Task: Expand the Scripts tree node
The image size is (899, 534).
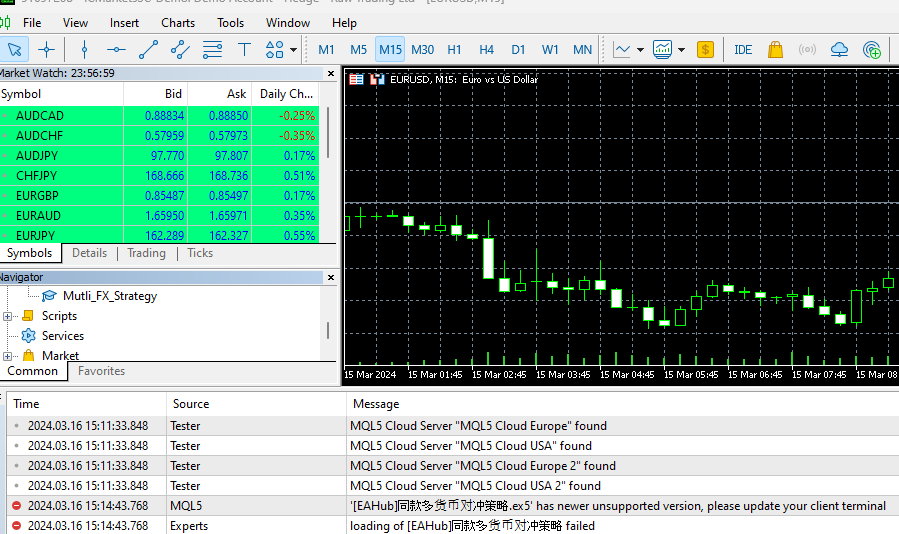Action: tap(7, 317)
